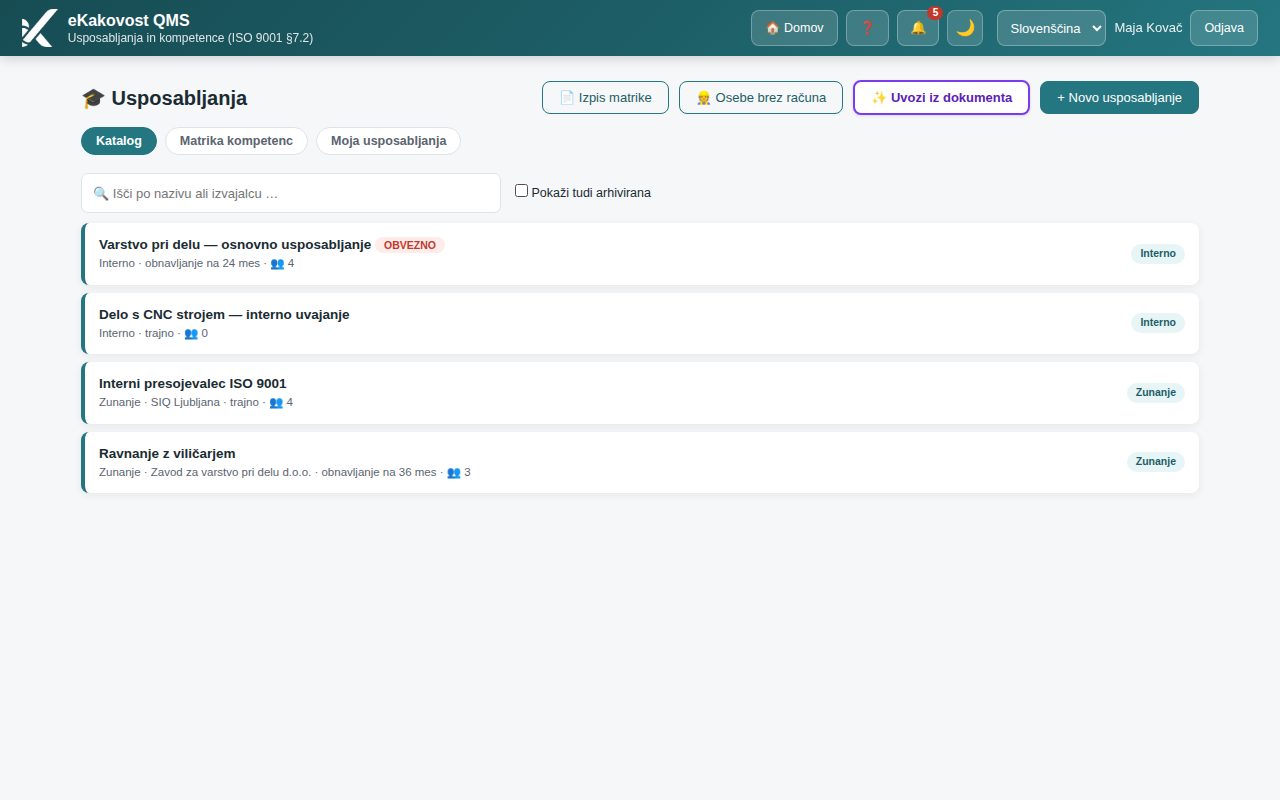Open Ravnanje z viličarjem training title
This screenshot has width=1280, height=800.
(x=167, y=453)
